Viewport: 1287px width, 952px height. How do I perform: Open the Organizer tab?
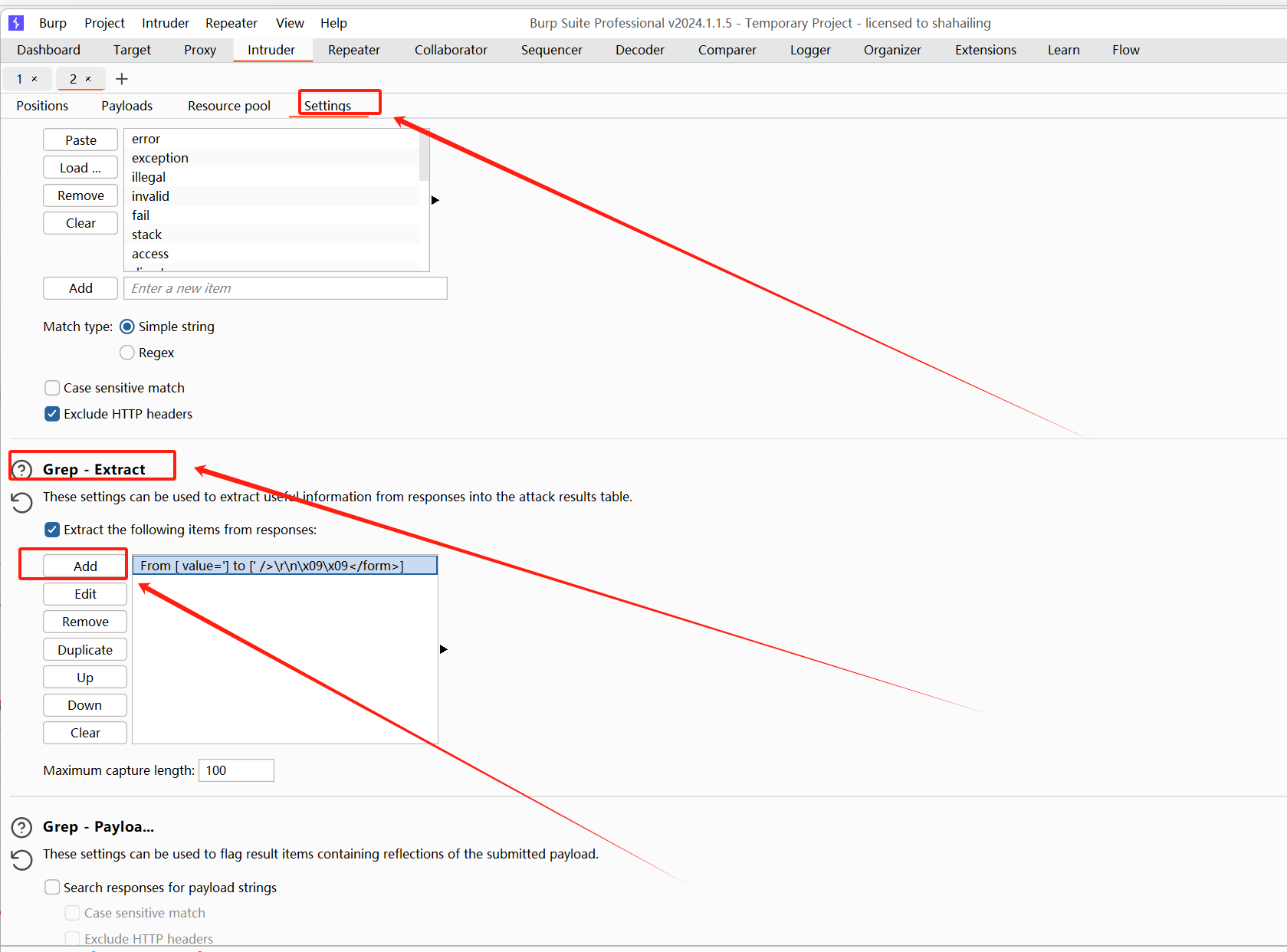892,50
